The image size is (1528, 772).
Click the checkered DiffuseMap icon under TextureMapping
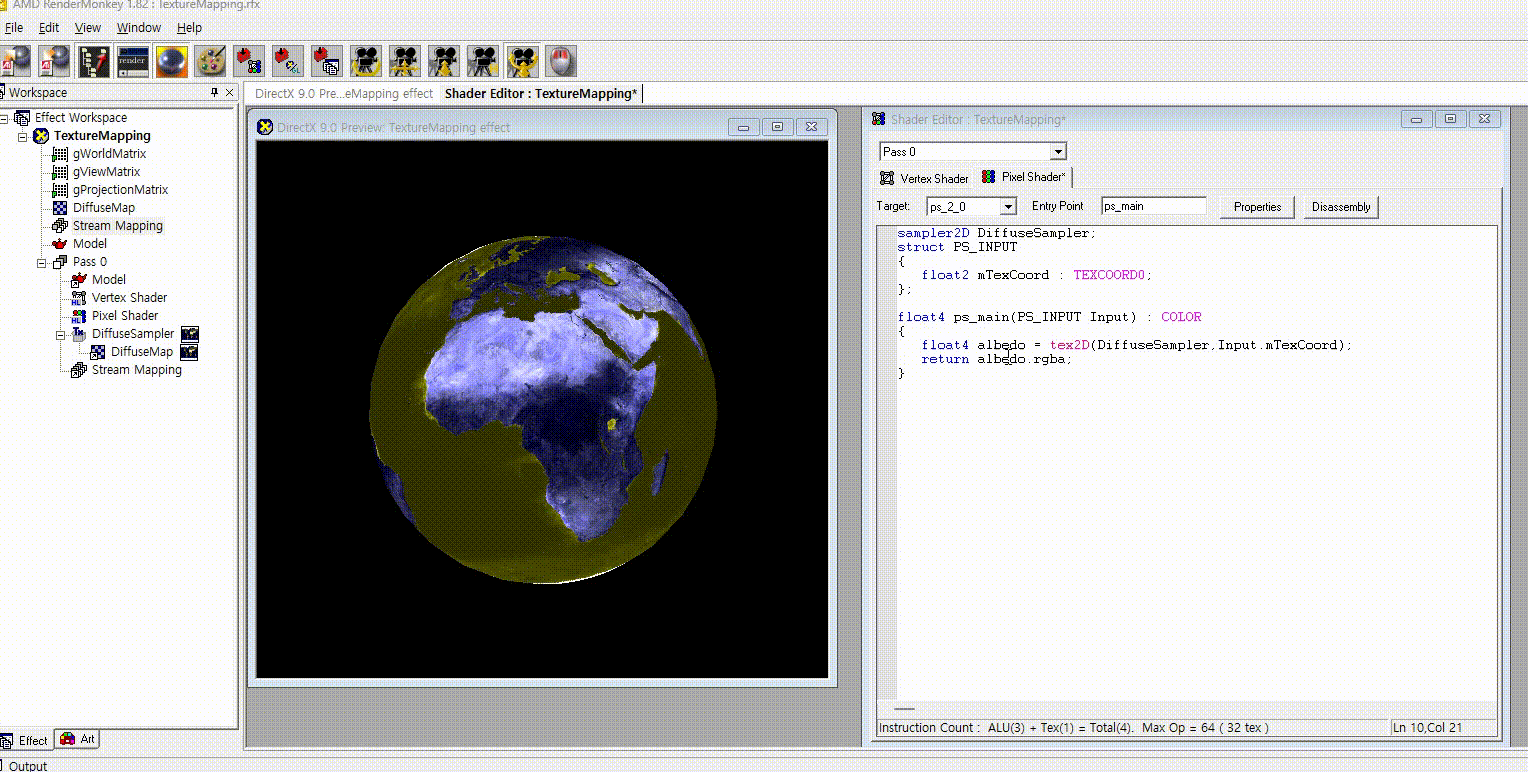point(59,208)
